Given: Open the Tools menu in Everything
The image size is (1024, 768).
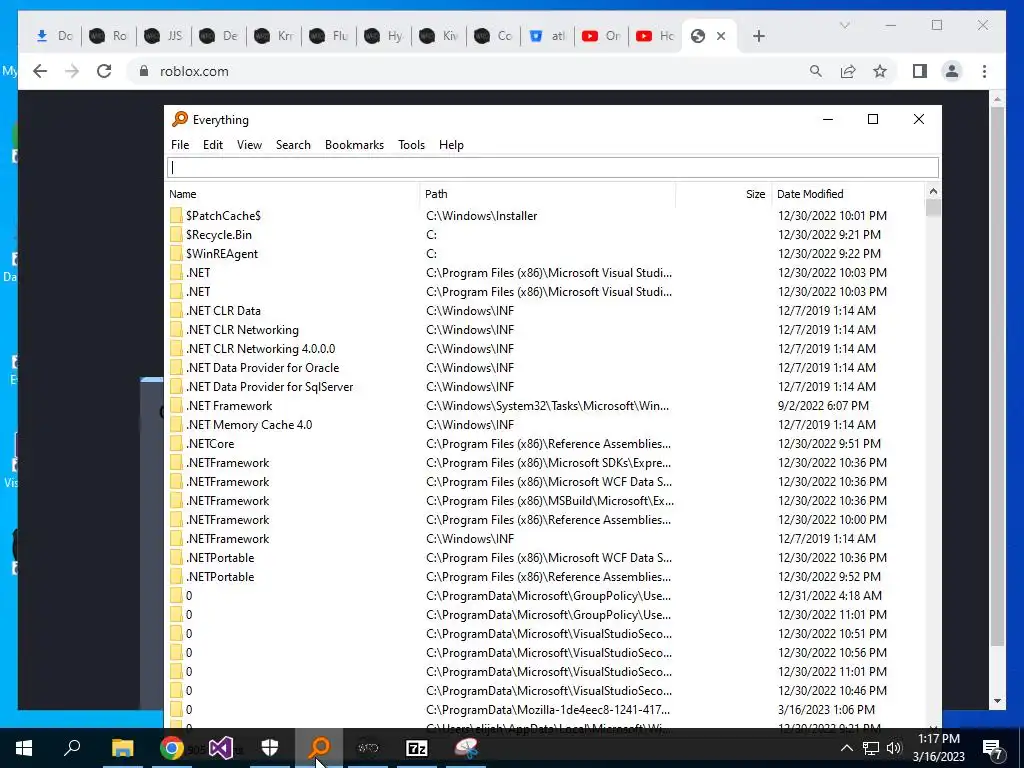Looking at the screenshot, I should 411,145.
